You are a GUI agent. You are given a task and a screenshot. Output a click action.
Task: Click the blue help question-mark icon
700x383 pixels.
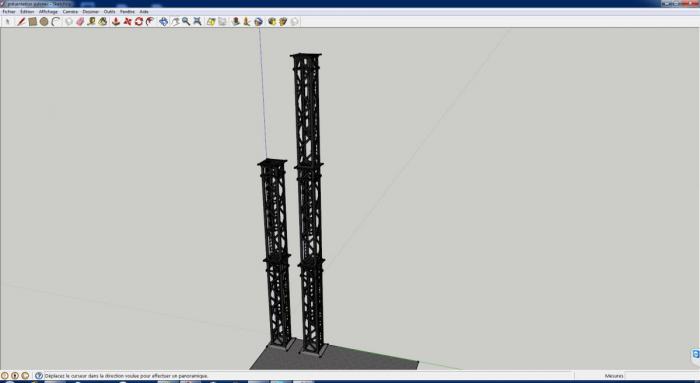pos(39,376)
